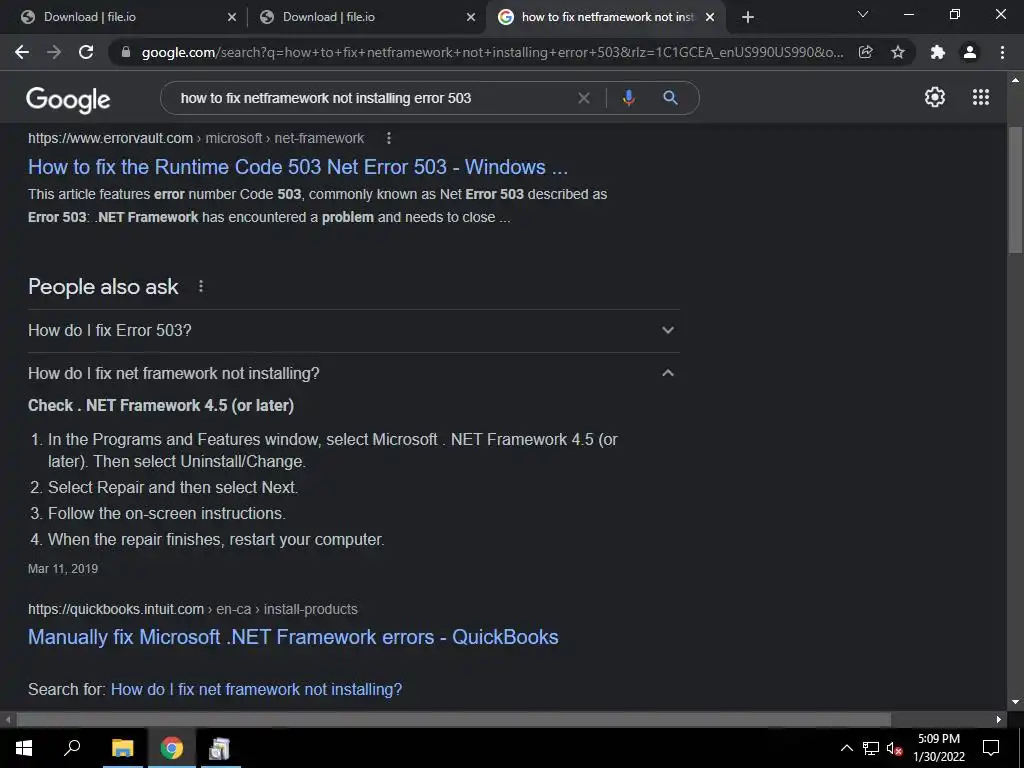The height and width of the screenshot is (768, 1024).
Task: Collapse net framework not installing question
Action: coord(354,373)
